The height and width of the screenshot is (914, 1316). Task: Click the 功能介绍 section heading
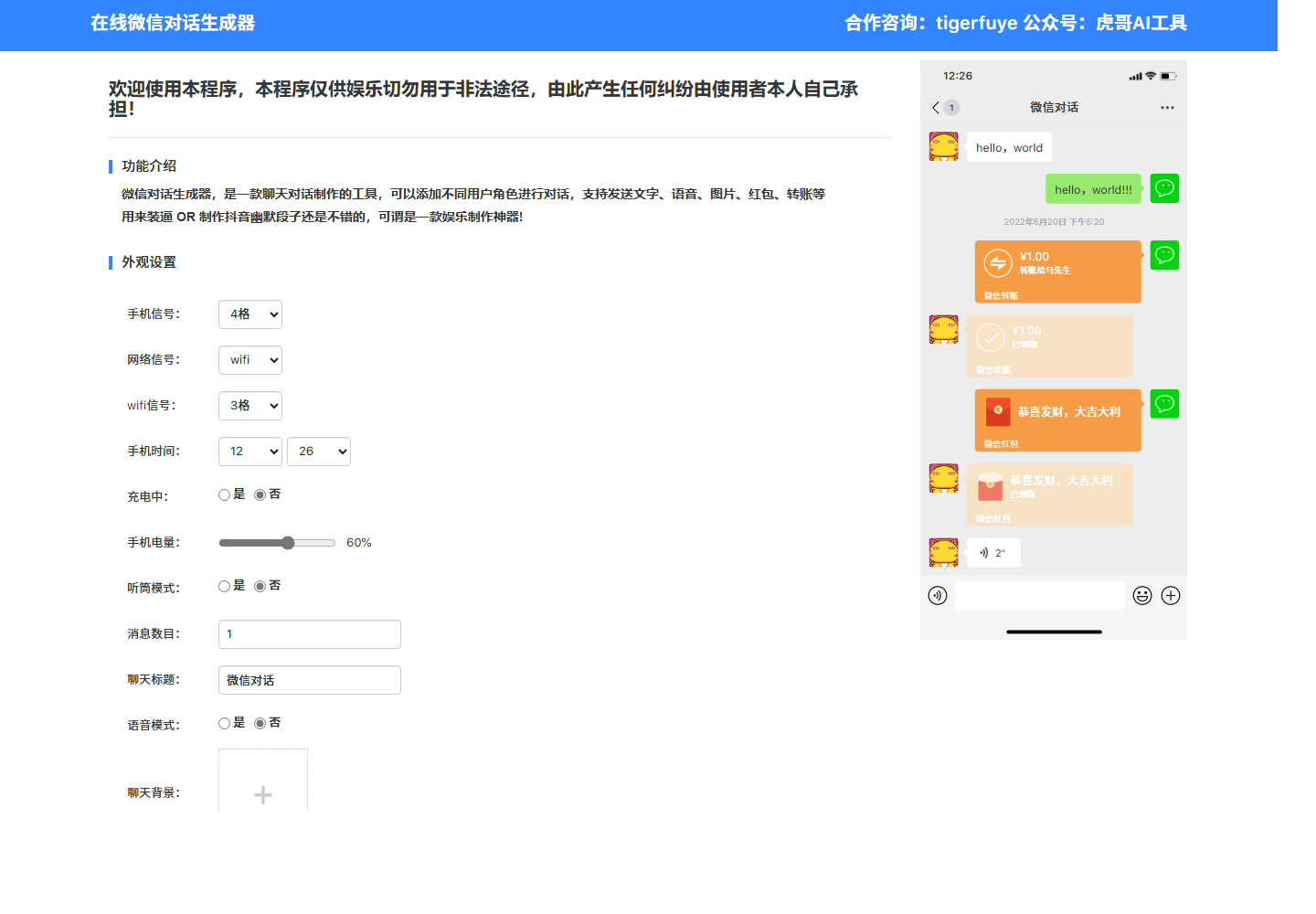click(x=149, y=166)
